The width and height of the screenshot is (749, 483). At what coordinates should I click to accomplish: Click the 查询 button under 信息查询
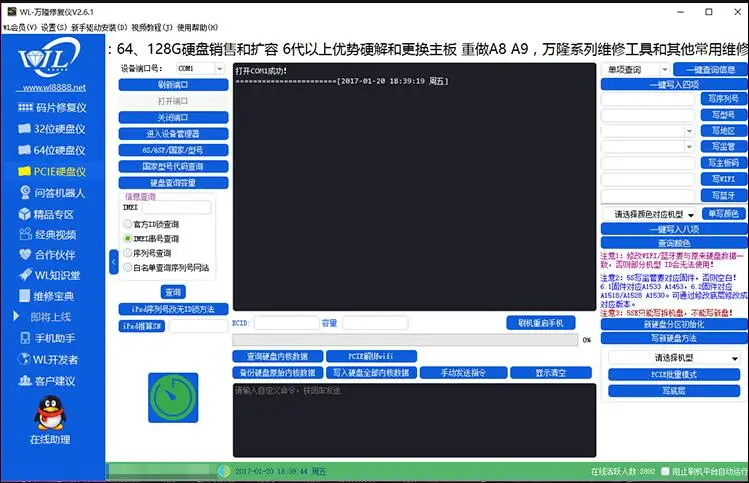pyautogui.click(x=173, y=292)
